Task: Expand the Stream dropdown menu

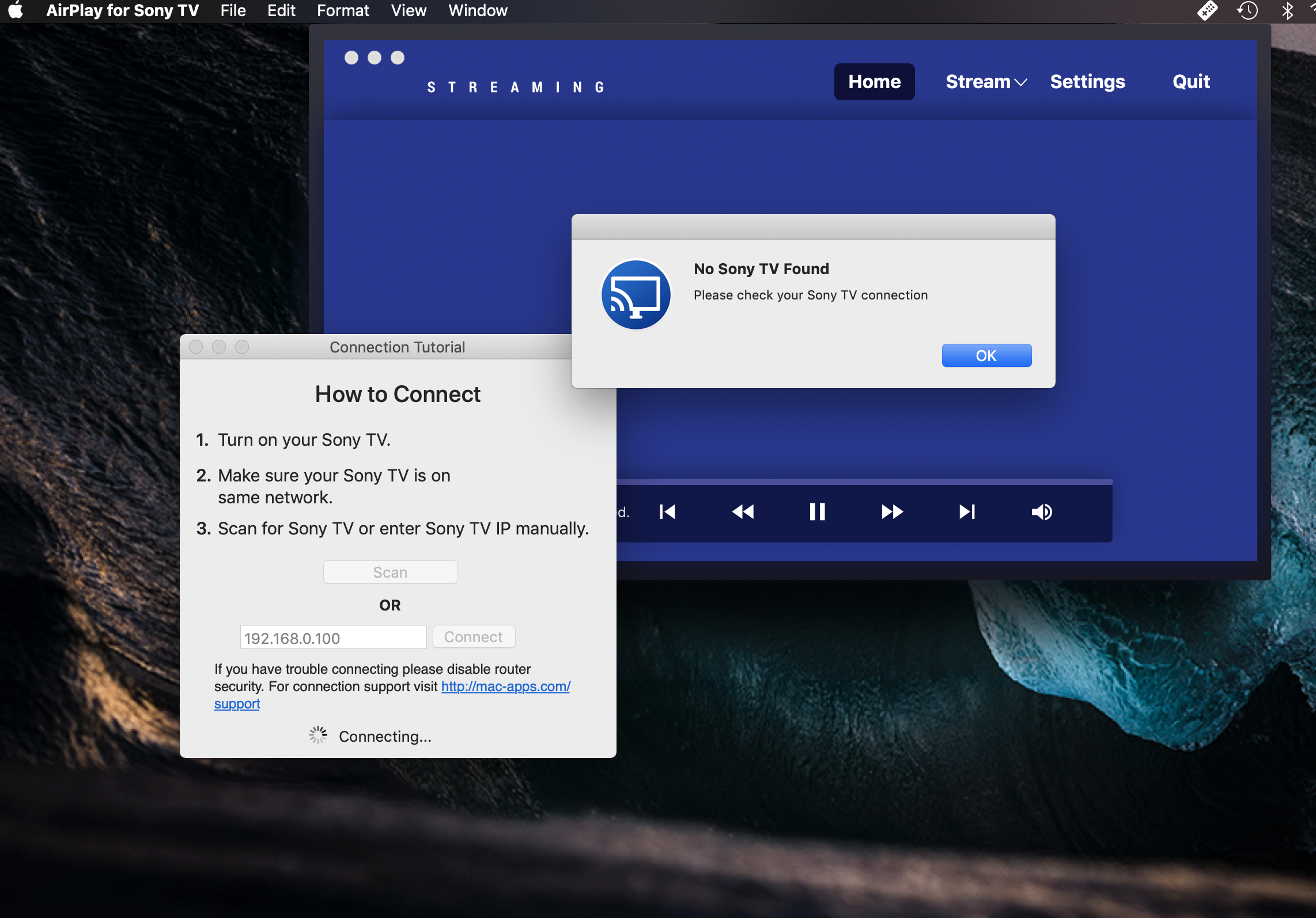Action: pos(986,82)
